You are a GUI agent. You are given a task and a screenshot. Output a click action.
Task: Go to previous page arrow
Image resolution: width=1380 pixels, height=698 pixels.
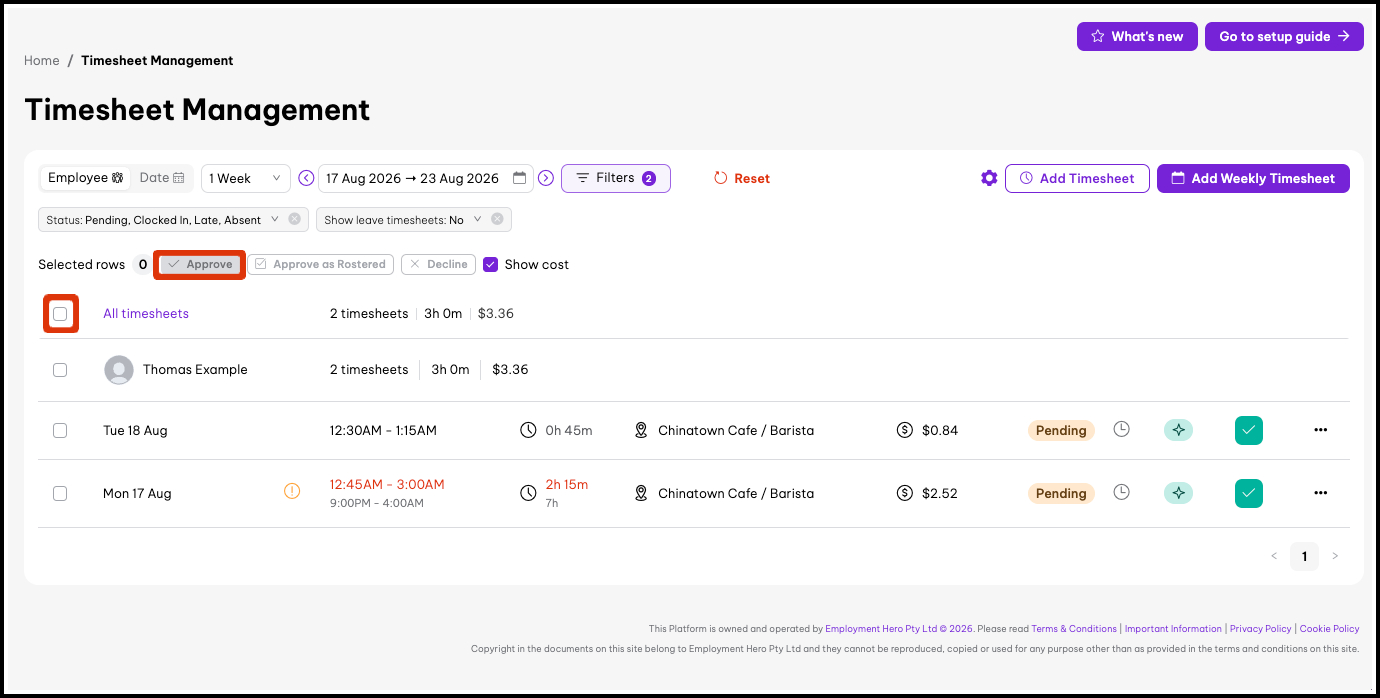pos(1274,556)
